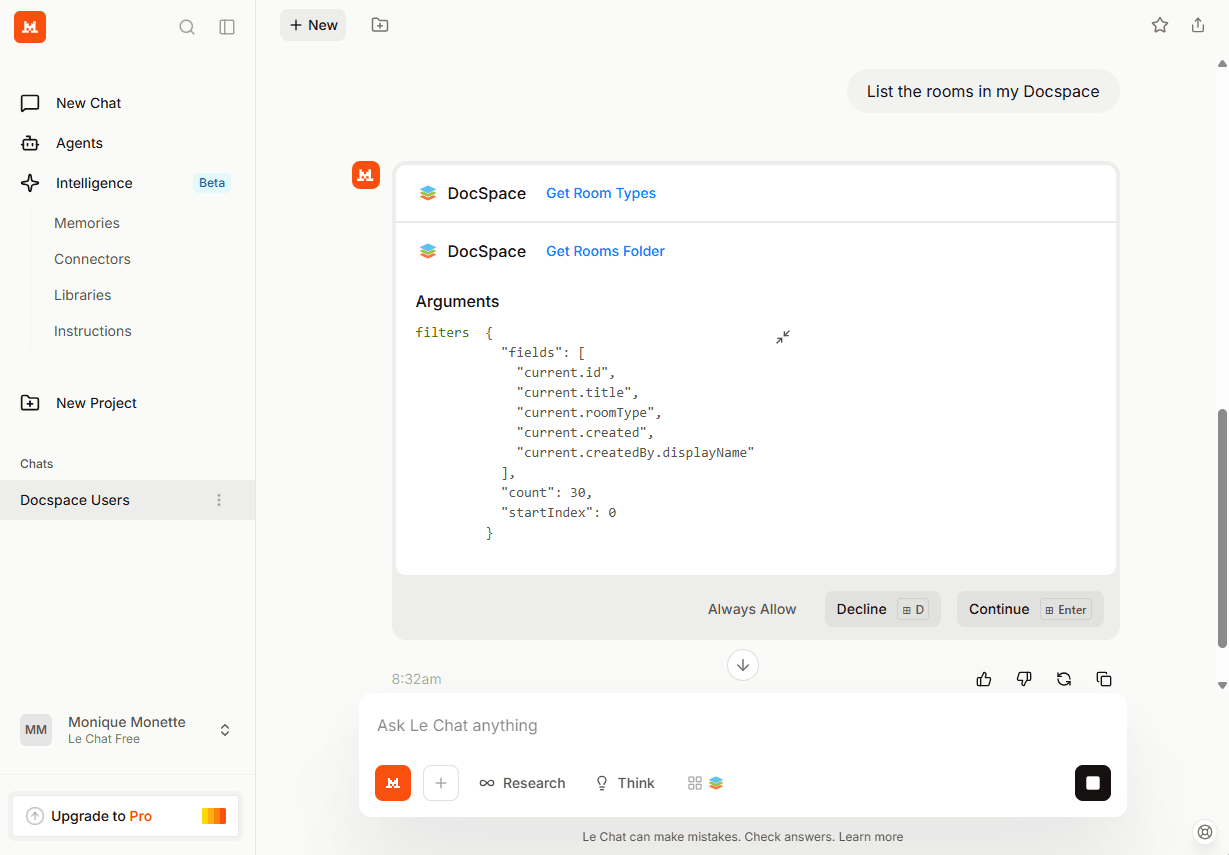Viewport: 1229px width, 855px height.
Task: Expand Monique Monette account menu
Action: pos(225,730)
